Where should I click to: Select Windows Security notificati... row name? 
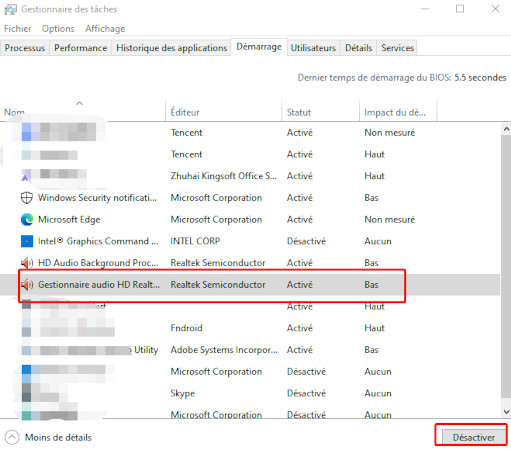[x=97, y=198]
